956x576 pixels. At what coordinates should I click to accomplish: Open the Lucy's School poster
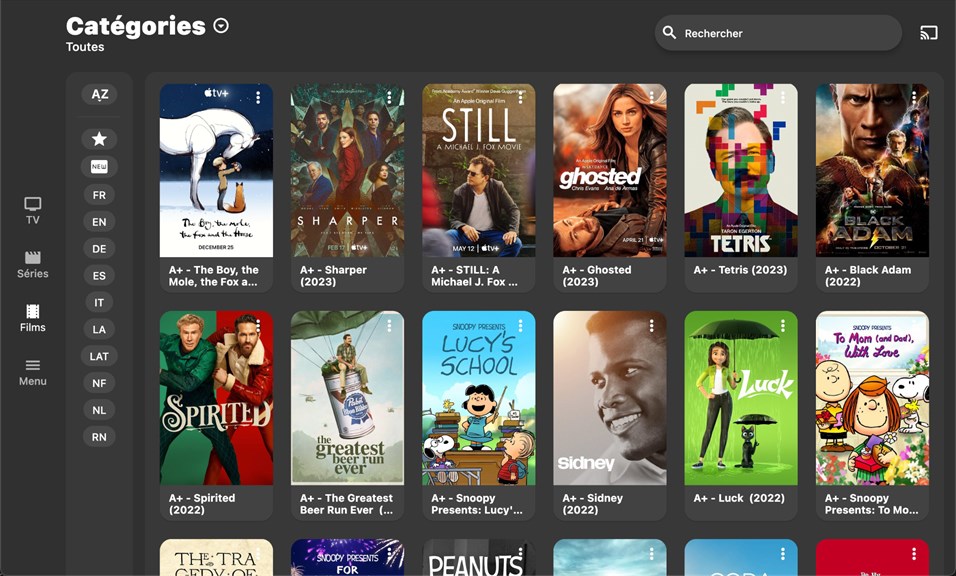click(479, 398)
